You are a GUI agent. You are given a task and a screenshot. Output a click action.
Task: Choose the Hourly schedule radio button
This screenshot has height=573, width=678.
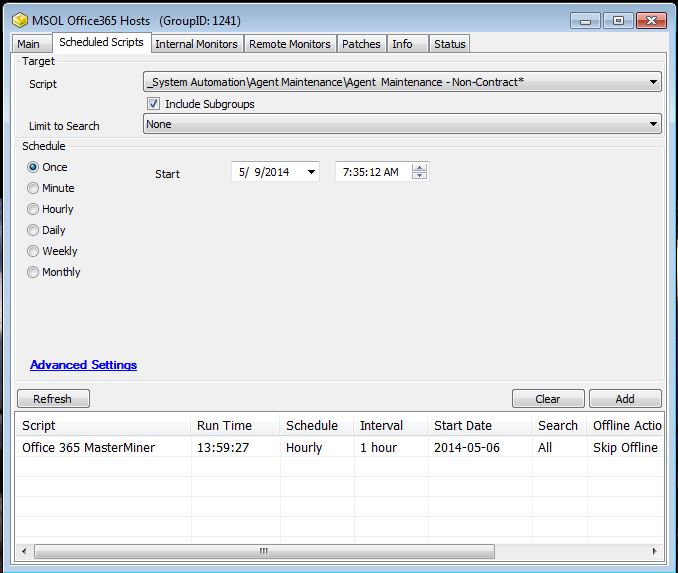coord(33,209)
